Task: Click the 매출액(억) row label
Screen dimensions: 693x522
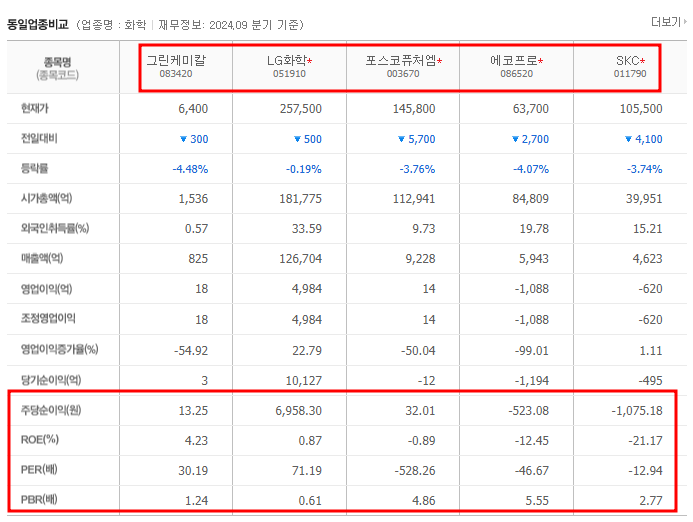Action: [42, 258]
